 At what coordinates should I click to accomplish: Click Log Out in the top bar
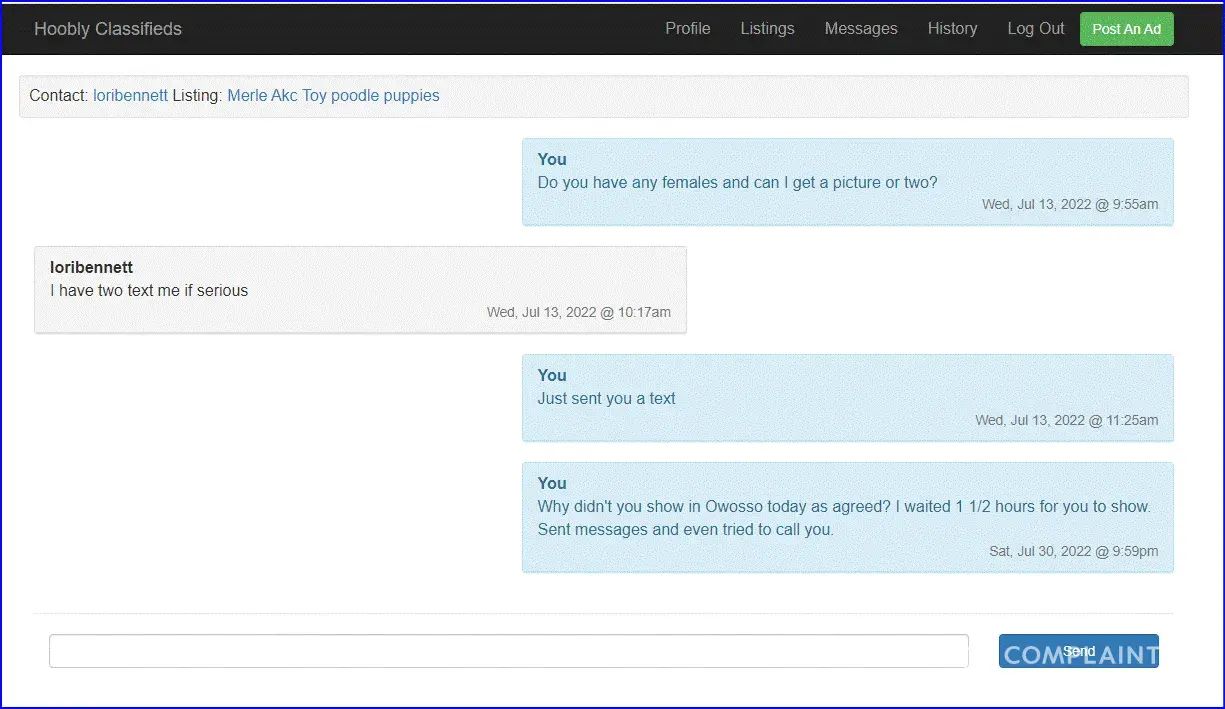pyautogui.click(x=1036, y=29)
